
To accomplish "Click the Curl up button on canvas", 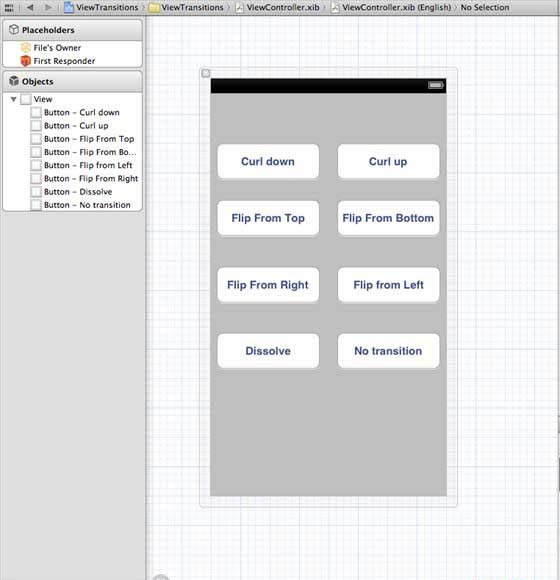I will [388, 162].
